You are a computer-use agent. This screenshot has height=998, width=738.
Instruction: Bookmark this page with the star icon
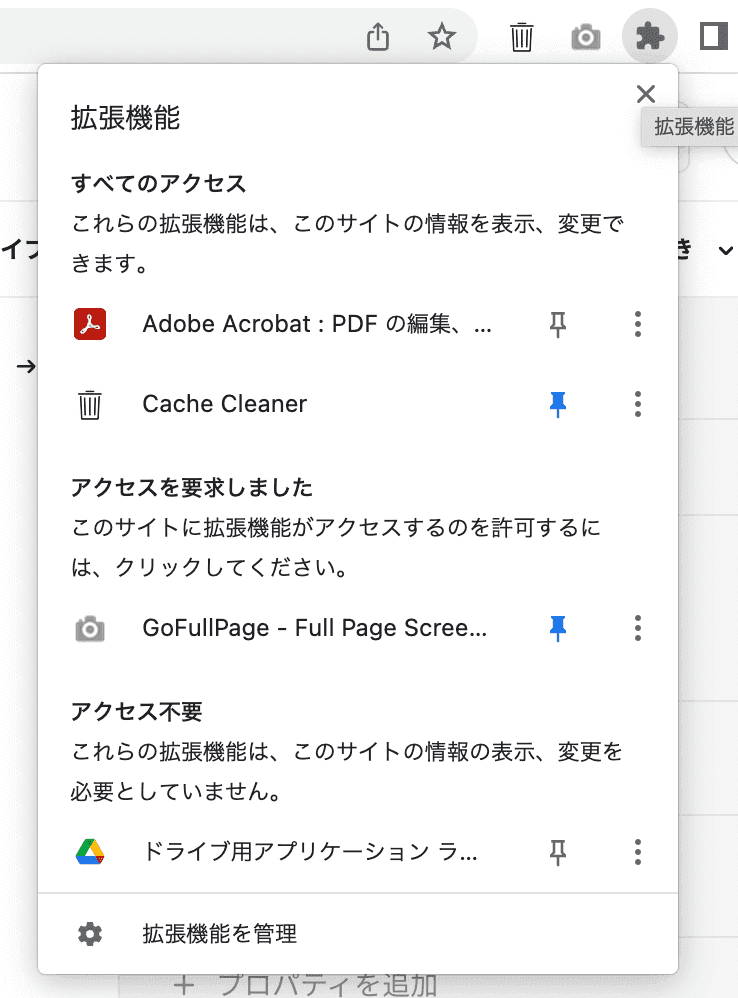coord(441,38)
